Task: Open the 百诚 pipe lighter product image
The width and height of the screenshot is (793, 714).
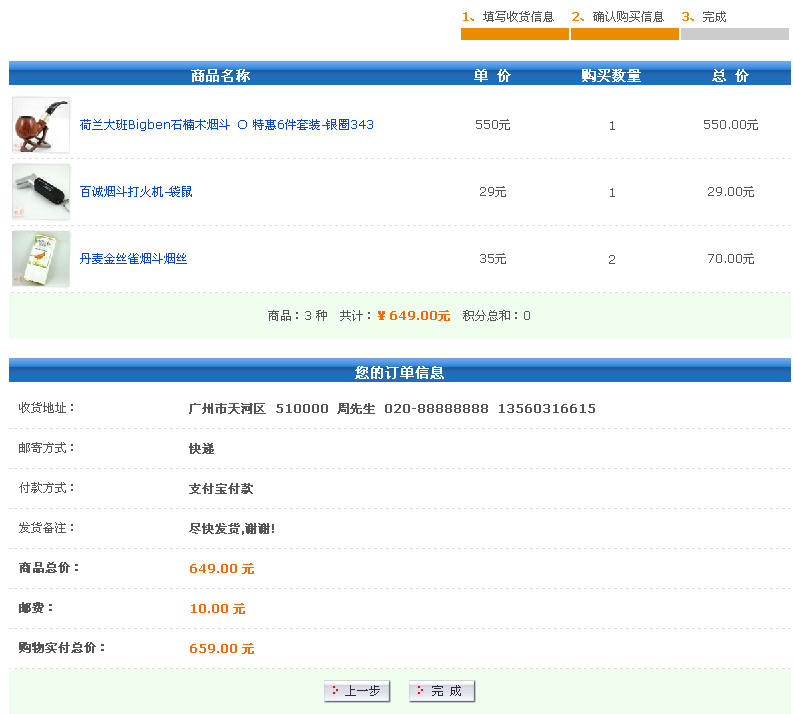Action: pyautogui.click(x=41, y=192)
